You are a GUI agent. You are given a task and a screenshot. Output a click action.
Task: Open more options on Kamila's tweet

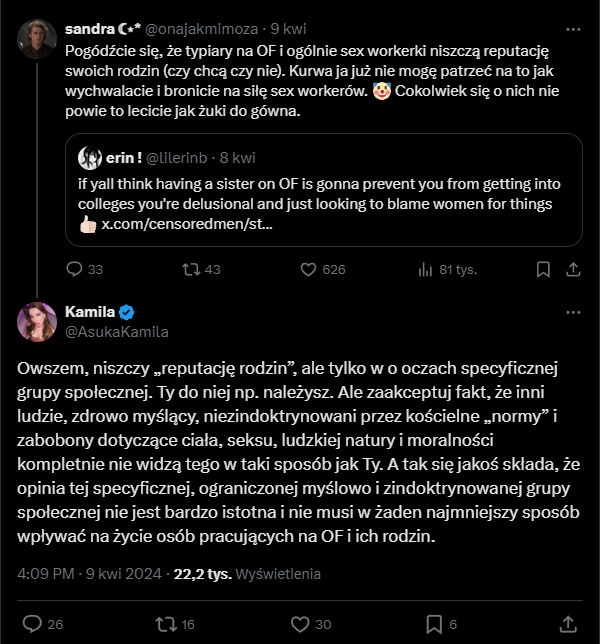click(x=573, y=313)
